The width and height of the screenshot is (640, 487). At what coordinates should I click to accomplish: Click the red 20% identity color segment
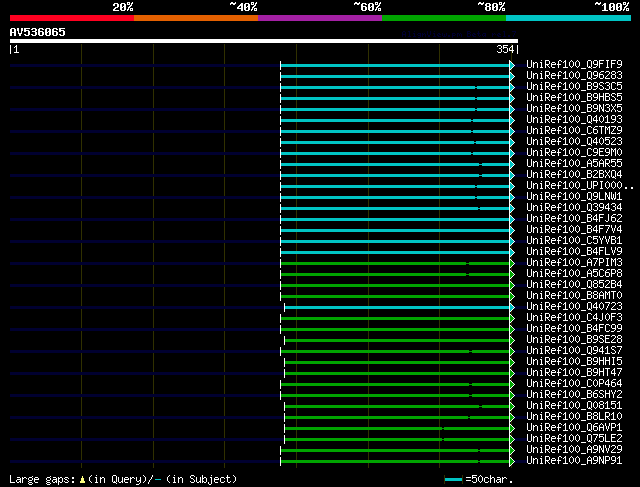click(x=72, y=18)
